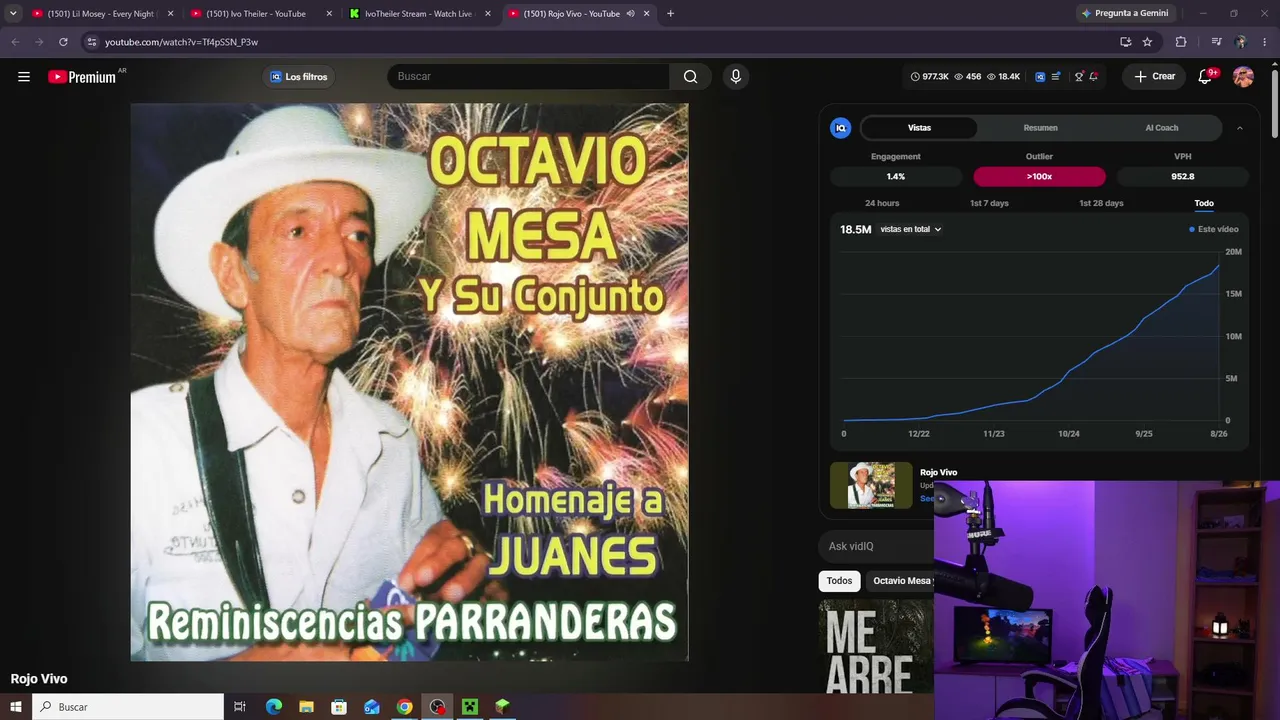
Task: Open the YouTube account avatar menu
Action: [1243, 77]
